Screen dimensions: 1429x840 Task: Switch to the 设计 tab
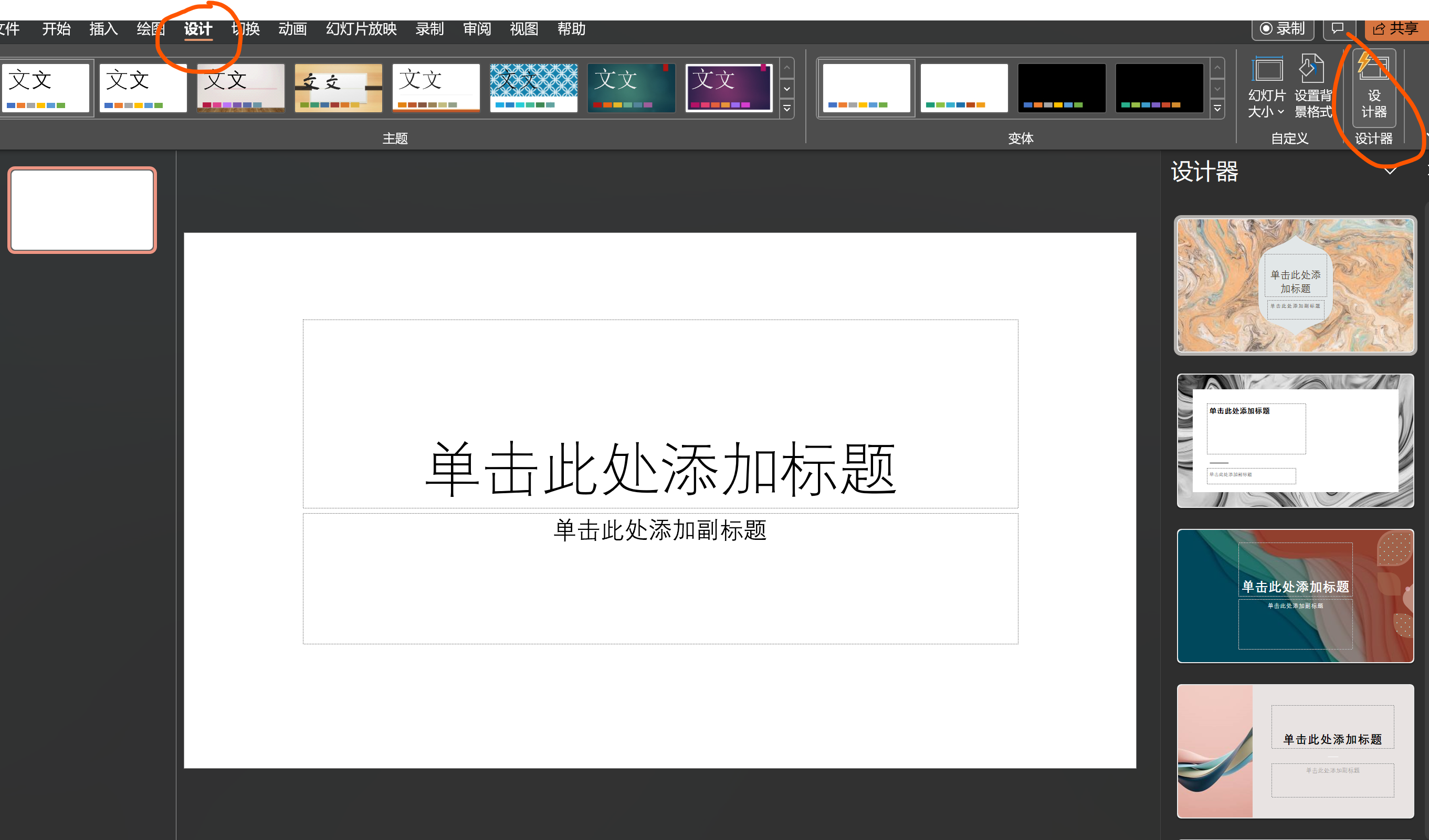click(x=198, y=29)
